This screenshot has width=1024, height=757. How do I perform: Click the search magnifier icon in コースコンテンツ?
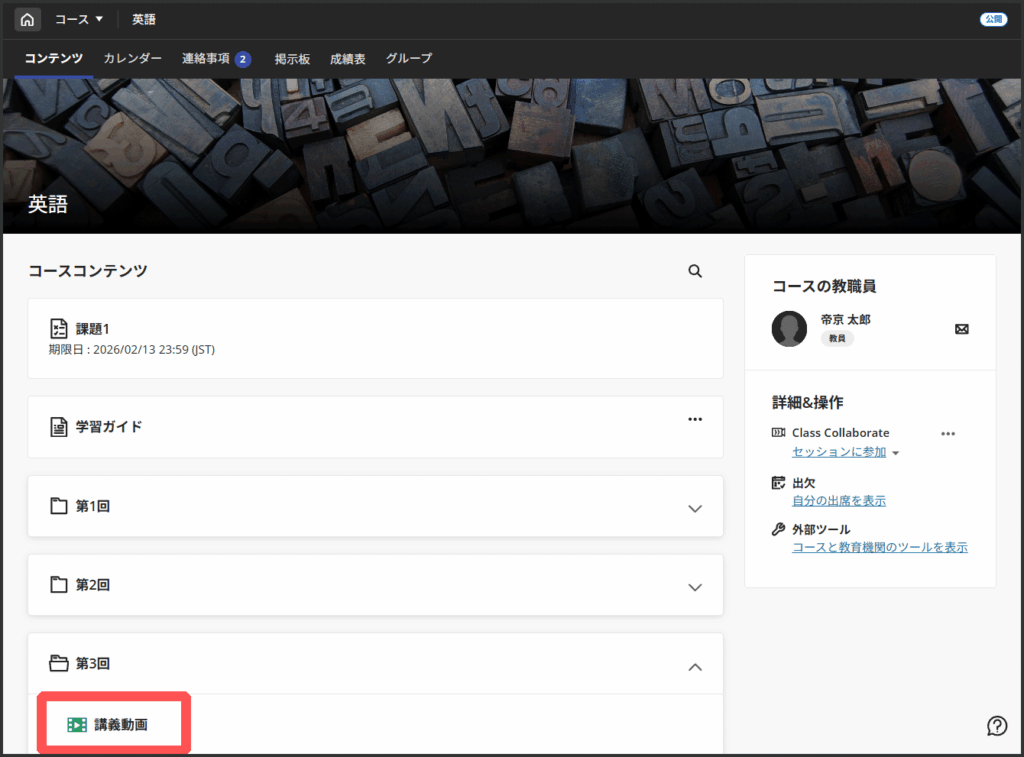point(695,271)
